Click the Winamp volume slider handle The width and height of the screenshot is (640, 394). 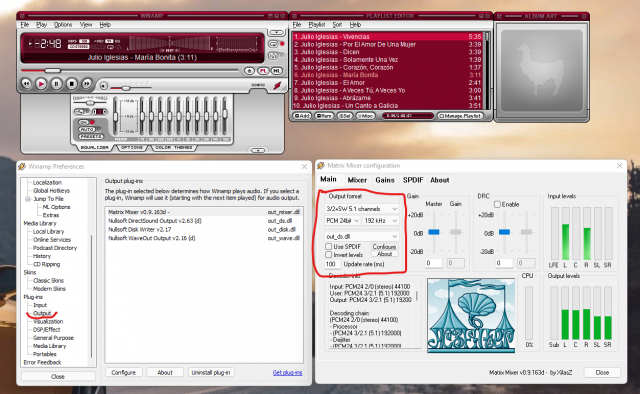(126, 88)
